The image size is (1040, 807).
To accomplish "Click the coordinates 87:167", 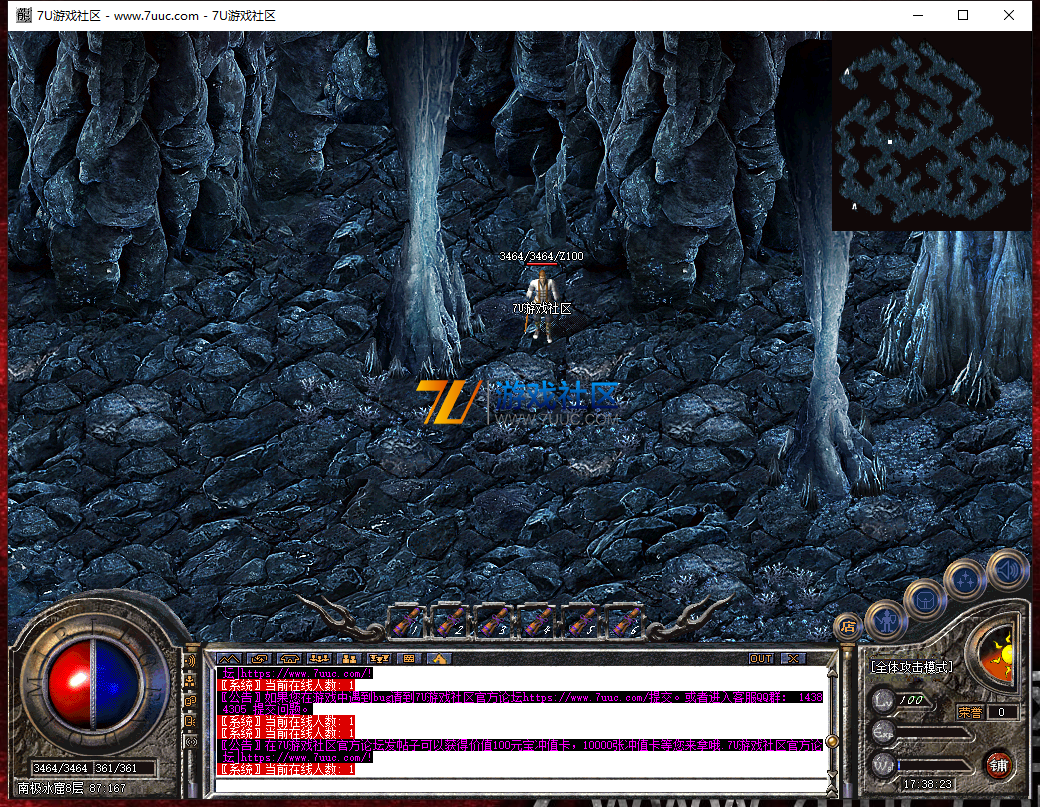I will tap(107, 788).
